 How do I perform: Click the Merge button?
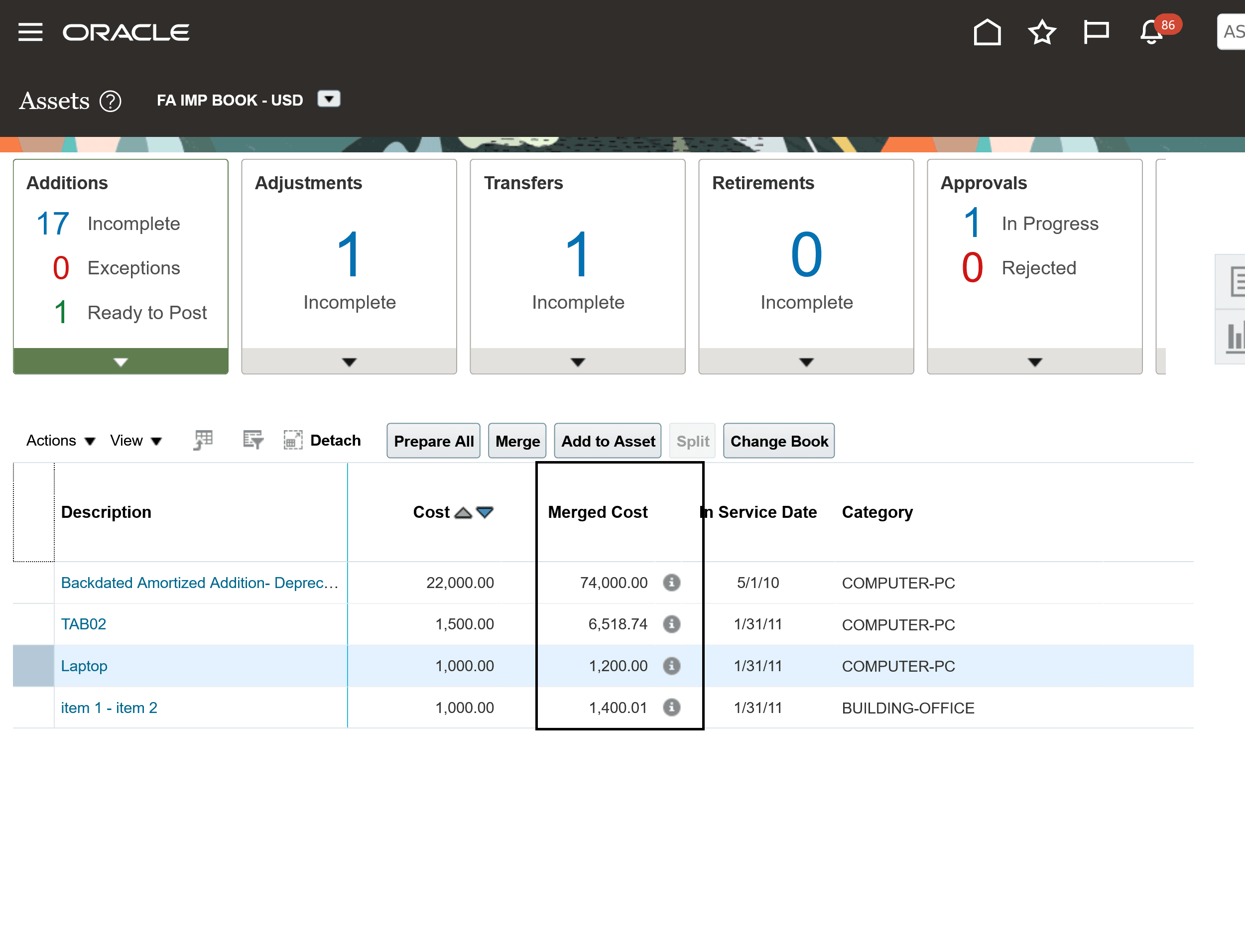tap(517, 441)
